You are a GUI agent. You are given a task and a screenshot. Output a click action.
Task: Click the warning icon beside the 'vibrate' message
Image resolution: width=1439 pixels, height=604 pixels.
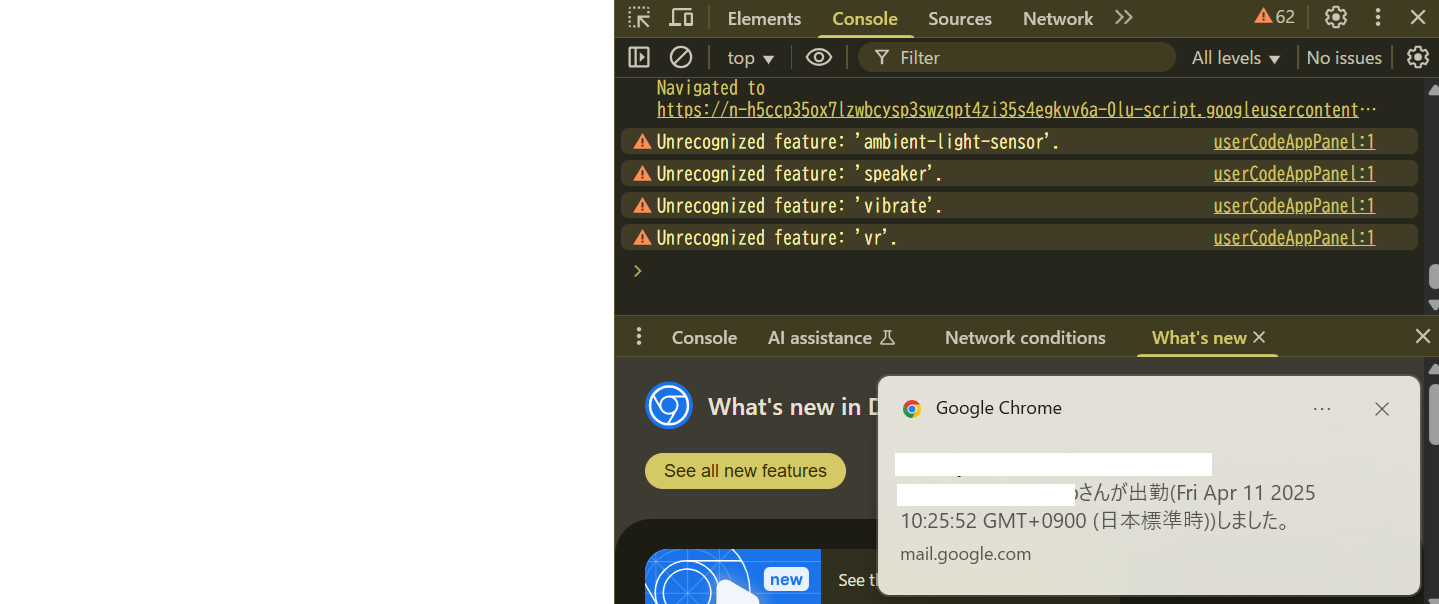tap(642, 206)
